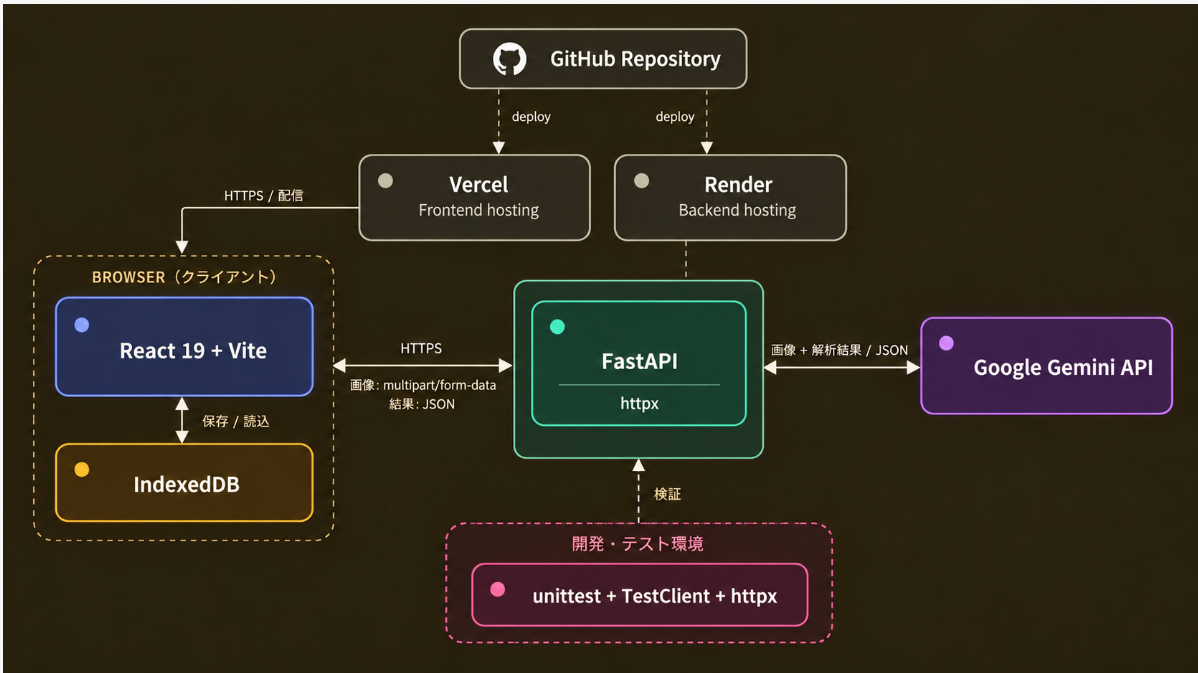Viewport: 1198px width, 673px height.
Task: Click the yellow dot in IndexedDB box
Action: pyautogui.click(x=82, y=469)
